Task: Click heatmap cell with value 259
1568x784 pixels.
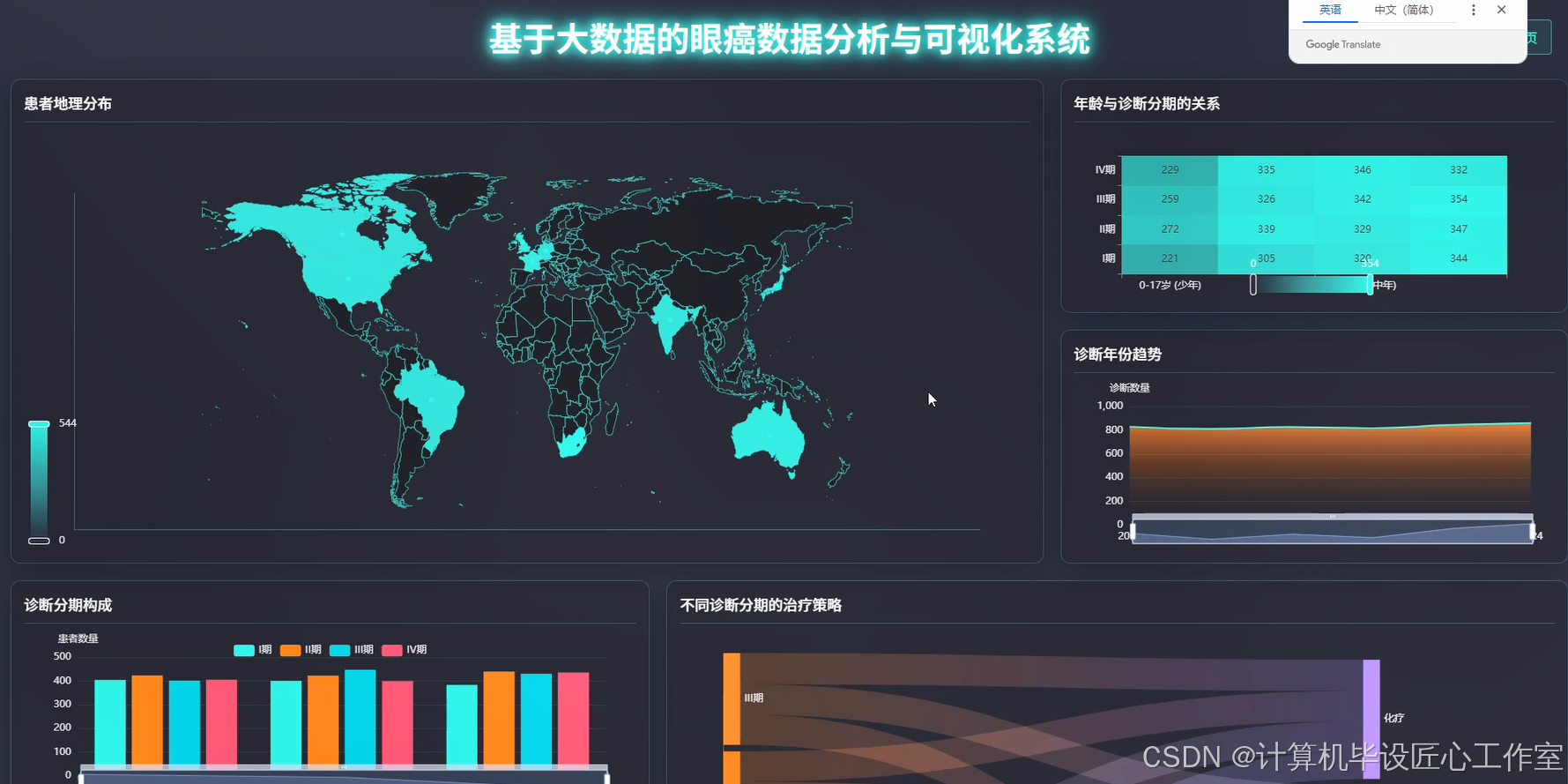Action: tap(1170, 199)
